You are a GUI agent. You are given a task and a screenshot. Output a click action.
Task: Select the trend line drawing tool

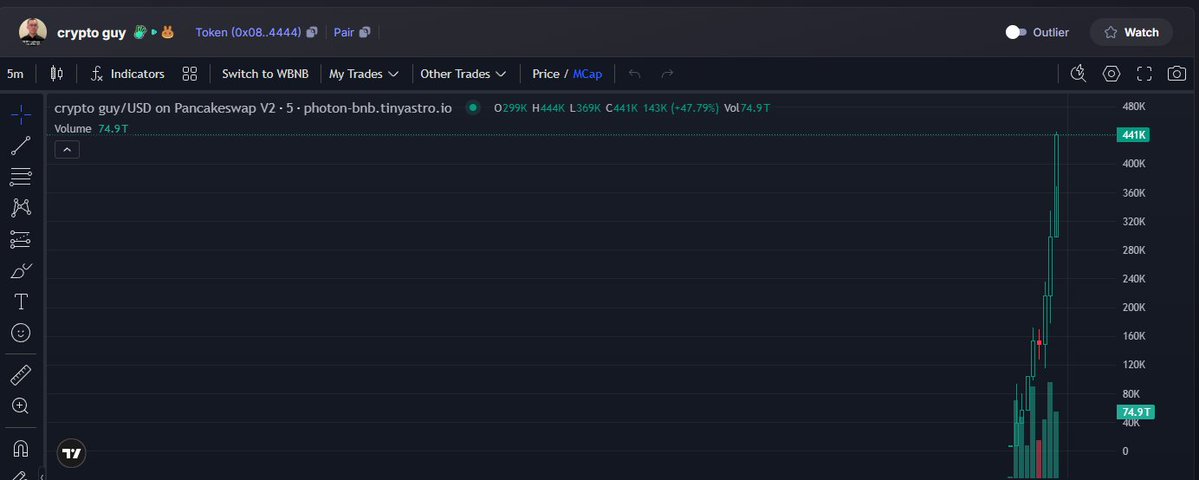(20, 146)
